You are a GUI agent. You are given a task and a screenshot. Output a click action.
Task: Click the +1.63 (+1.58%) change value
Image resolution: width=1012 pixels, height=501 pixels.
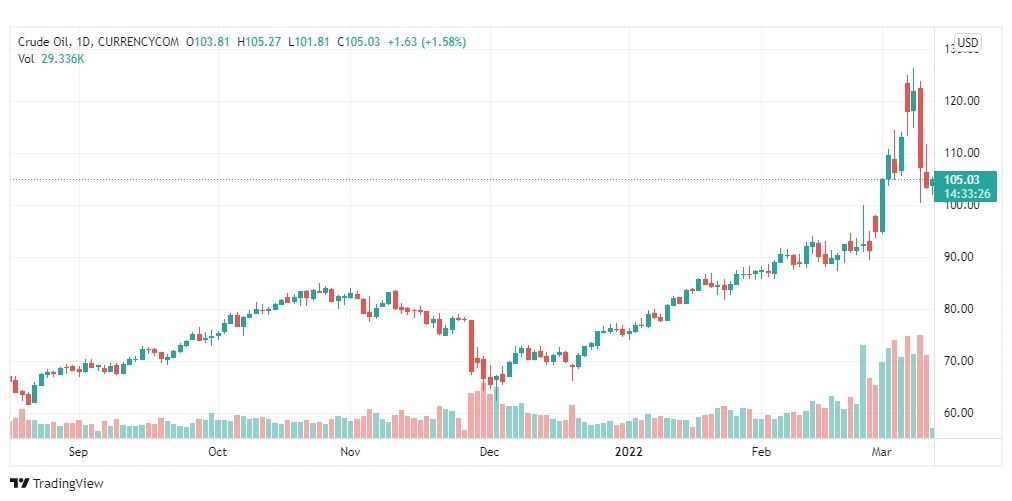tap(426, 42)
